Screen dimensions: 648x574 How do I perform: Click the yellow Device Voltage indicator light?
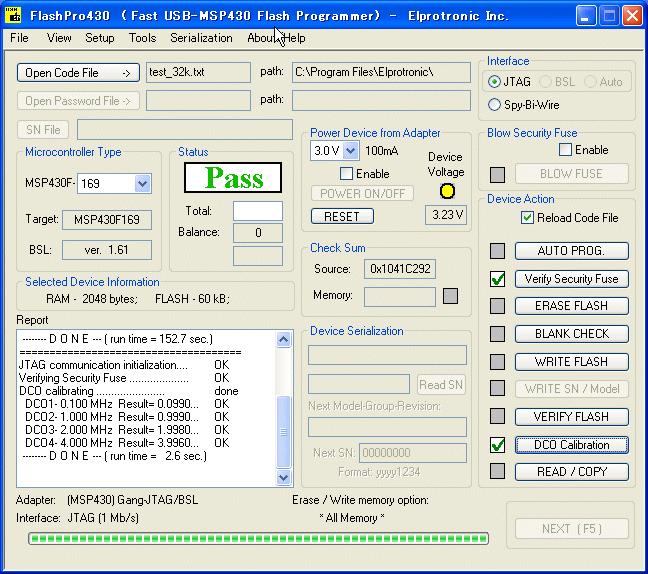(446, 191)
